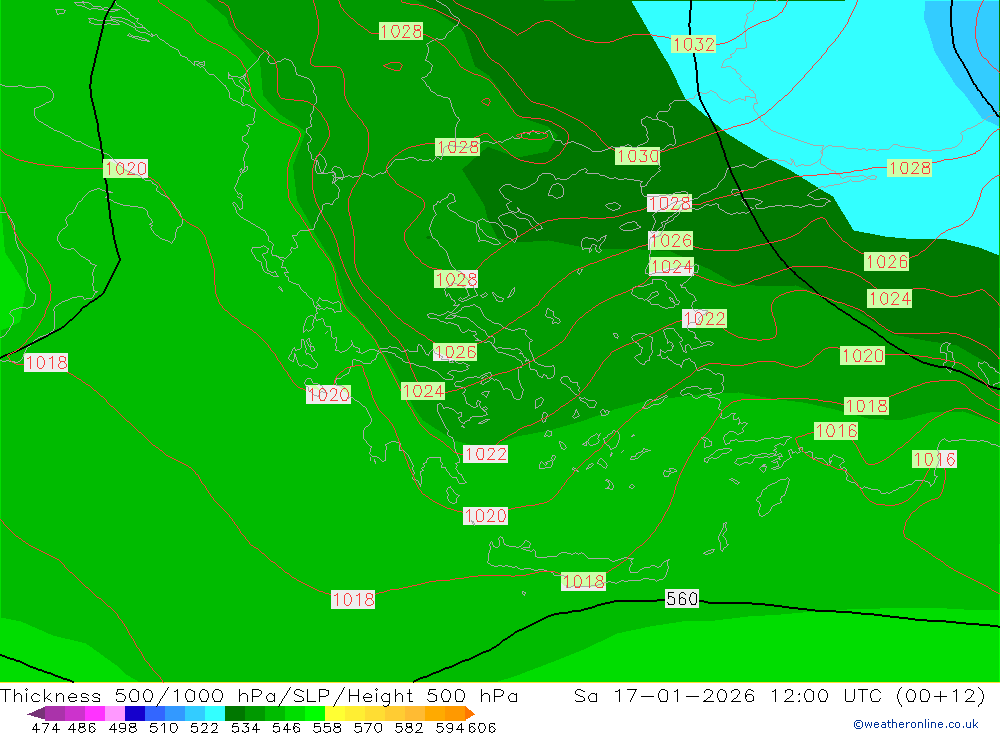The width and height of the screenshot is (1000, 733).
Task: Click the 594 legend value
Action: click(450, 727)
